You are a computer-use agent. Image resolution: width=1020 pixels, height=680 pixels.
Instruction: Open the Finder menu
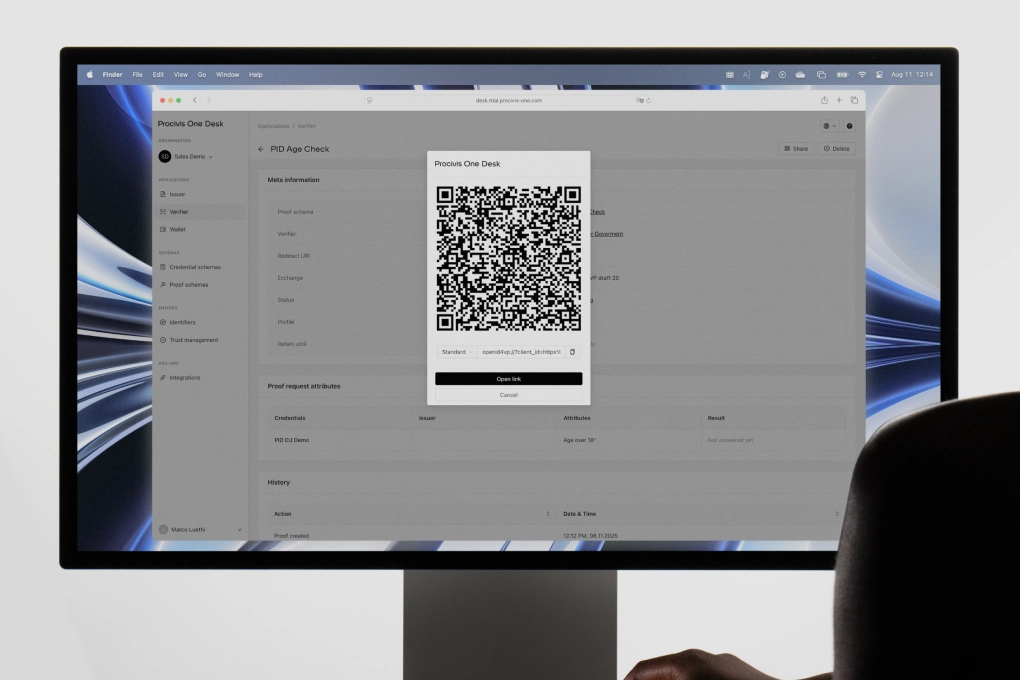tap(113, 75)
